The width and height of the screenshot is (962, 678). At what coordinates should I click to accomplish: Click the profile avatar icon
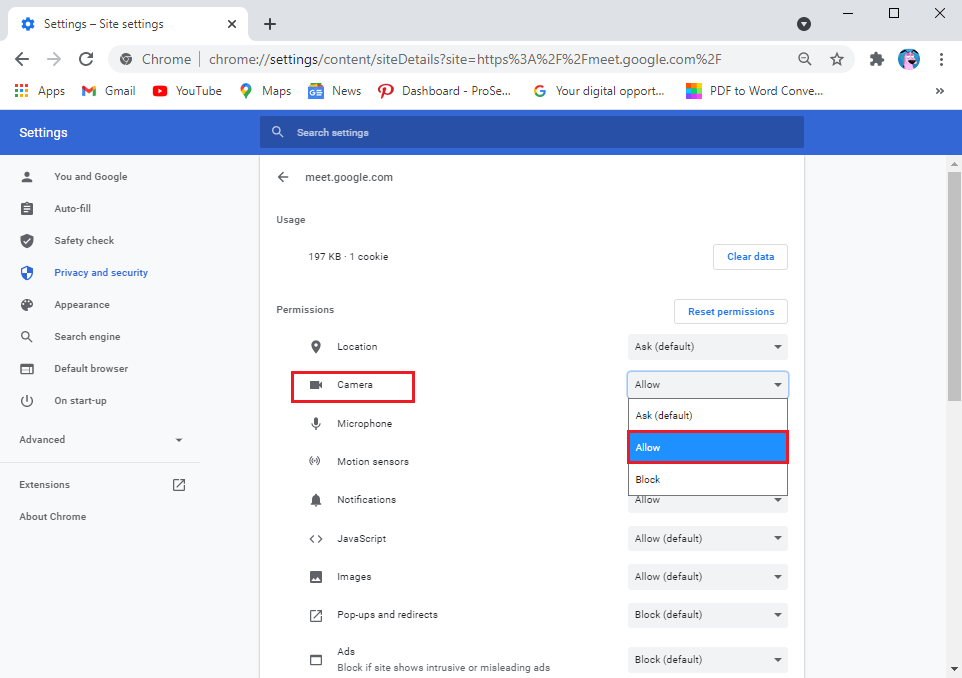pos(909,59)
